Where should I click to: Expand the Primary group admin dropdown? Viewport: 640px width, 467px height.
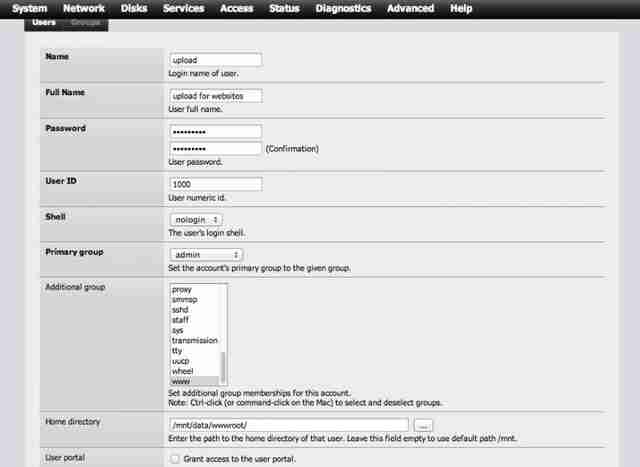(x=206, y=255)
